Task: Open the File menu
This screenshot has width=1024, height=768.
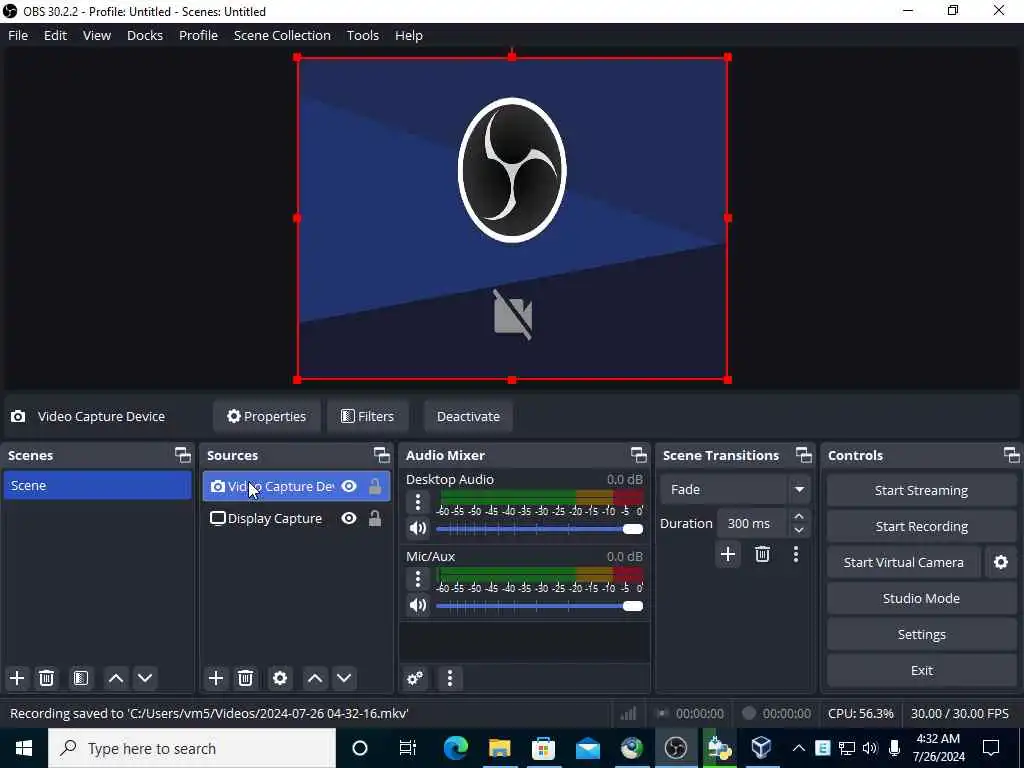Action: coord(18,35)
